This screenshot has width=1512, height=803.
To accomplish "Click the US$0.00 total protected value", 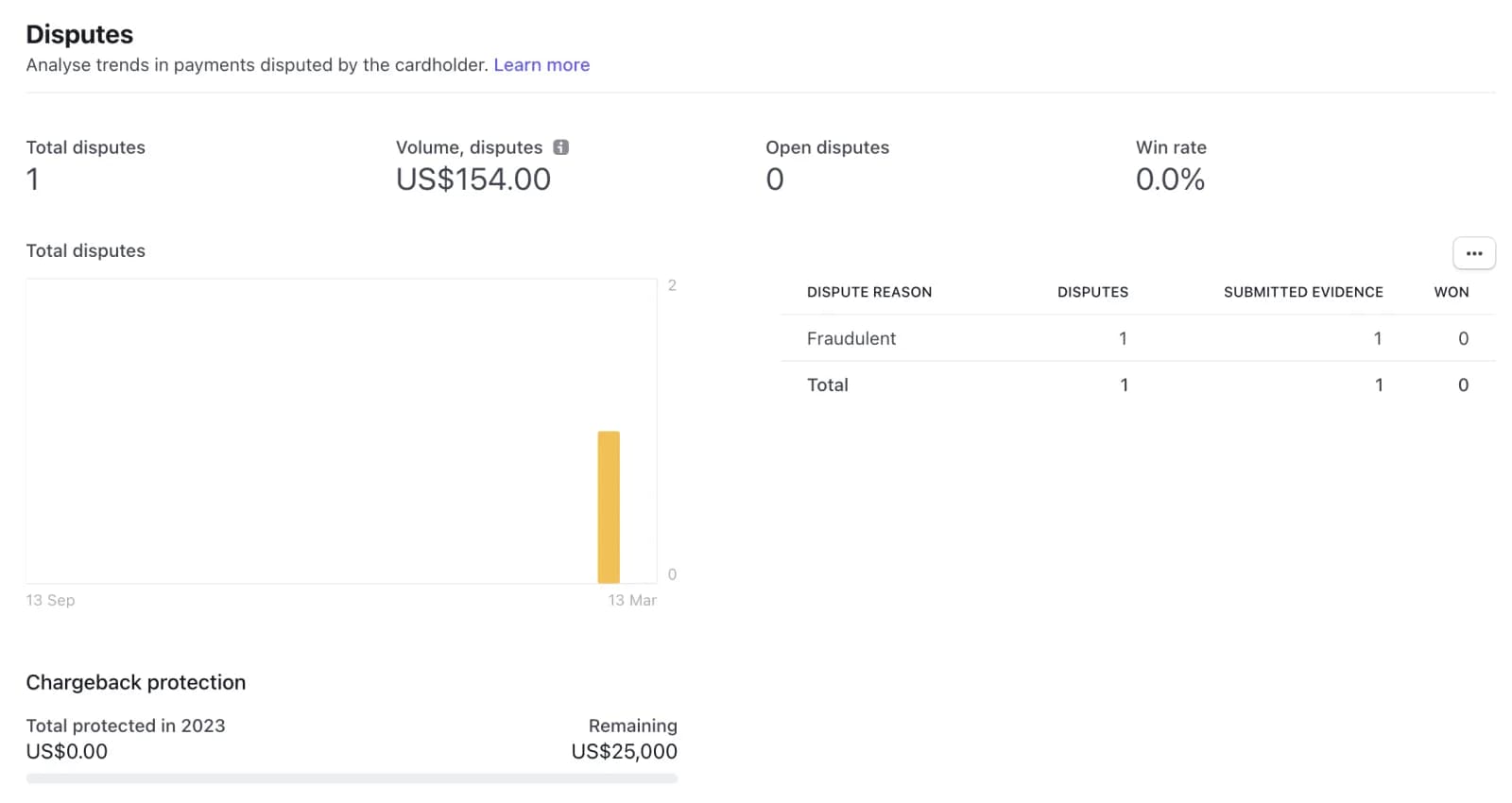I will (66, 752).
